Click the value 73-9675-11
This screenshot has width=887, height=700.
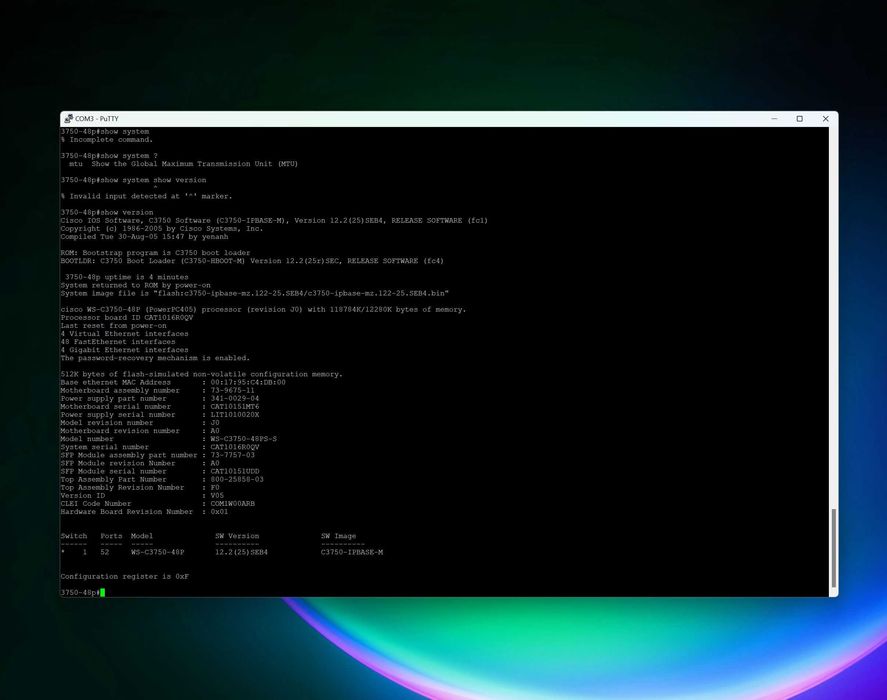[x=232, y=390]
